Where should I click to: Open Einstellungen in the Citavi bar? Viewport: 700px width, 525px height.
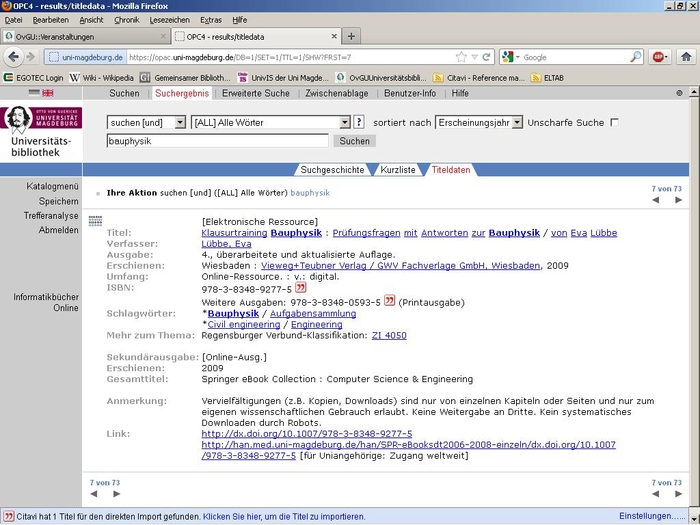point(652,516)
